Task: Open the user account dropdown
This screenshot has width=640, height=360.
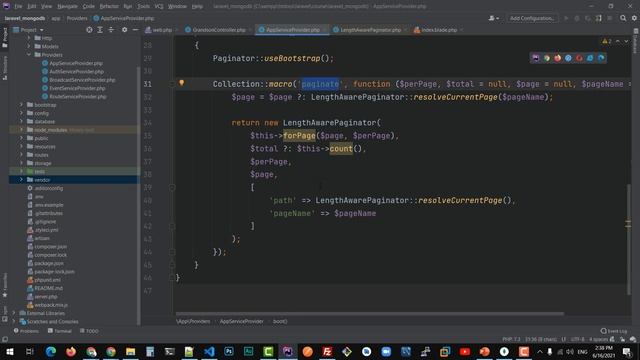Action: (x=493, y=18)
